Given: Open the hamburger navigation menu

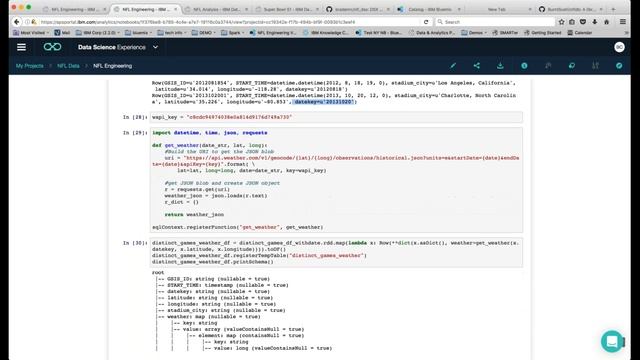Looking at the screenshot, I should [x=21, y=47].
